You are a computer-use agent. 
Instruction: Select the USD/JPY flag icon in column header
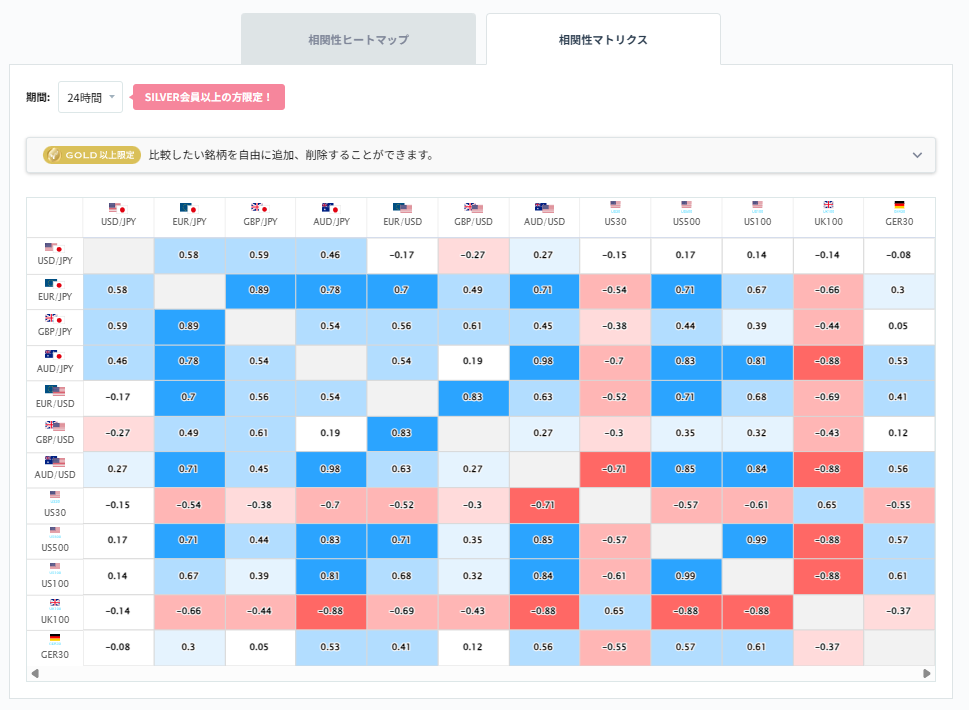[118, 209]
